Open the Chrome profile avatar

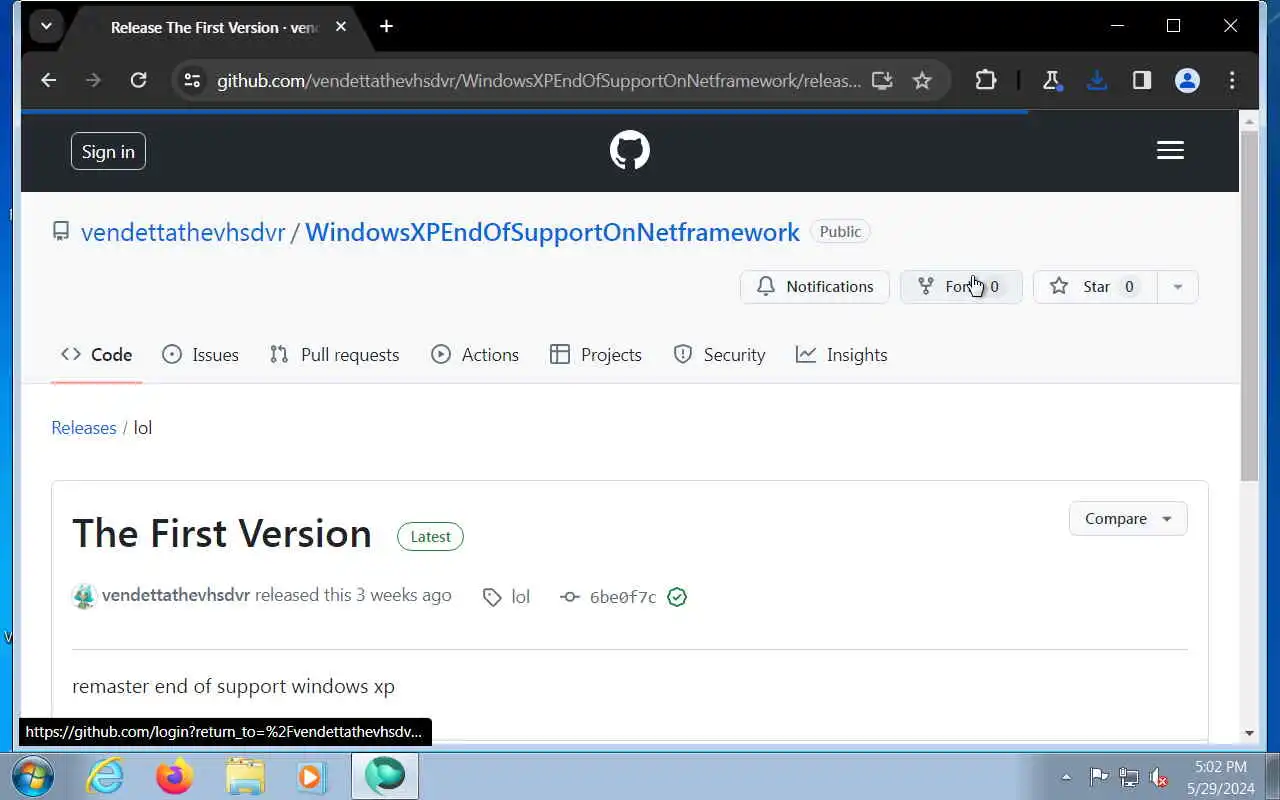[1187, 80]
